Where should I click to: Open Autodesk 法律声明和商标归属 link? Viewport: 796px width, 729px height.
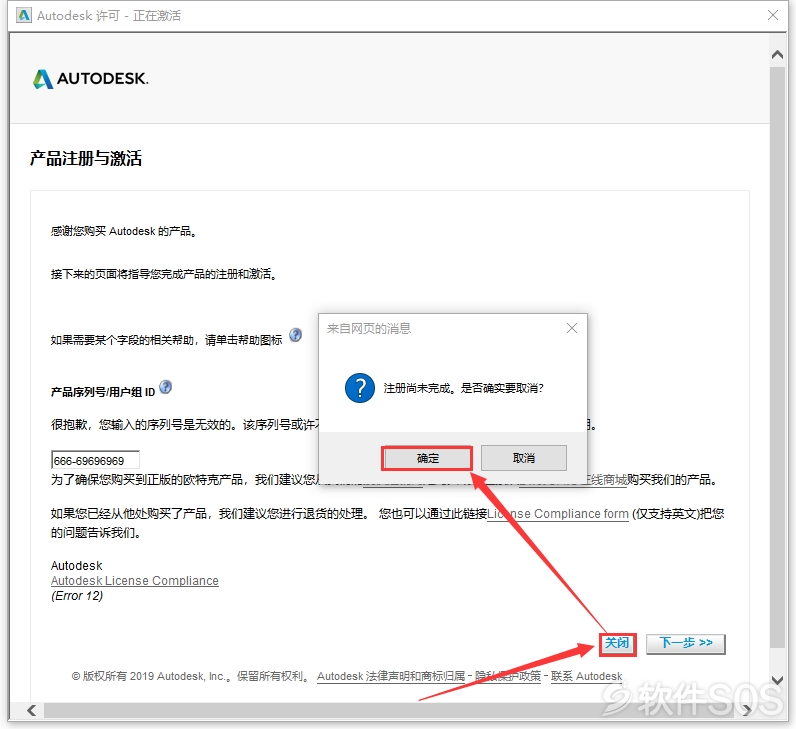click(391, 676)
